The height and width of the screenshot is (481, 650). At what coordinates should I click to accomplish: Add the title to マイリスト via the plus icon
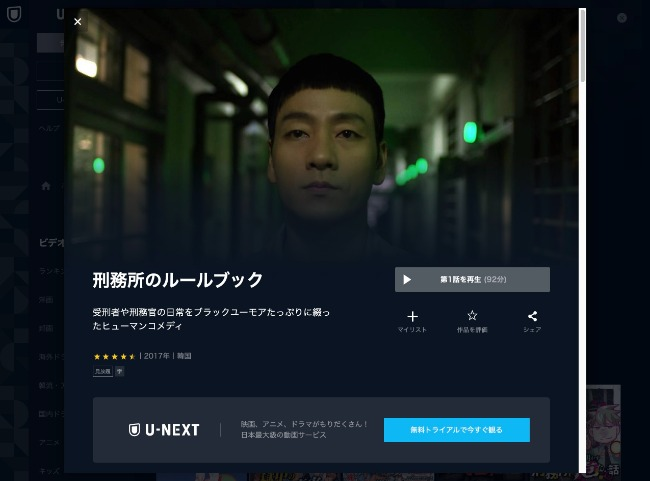412,317
